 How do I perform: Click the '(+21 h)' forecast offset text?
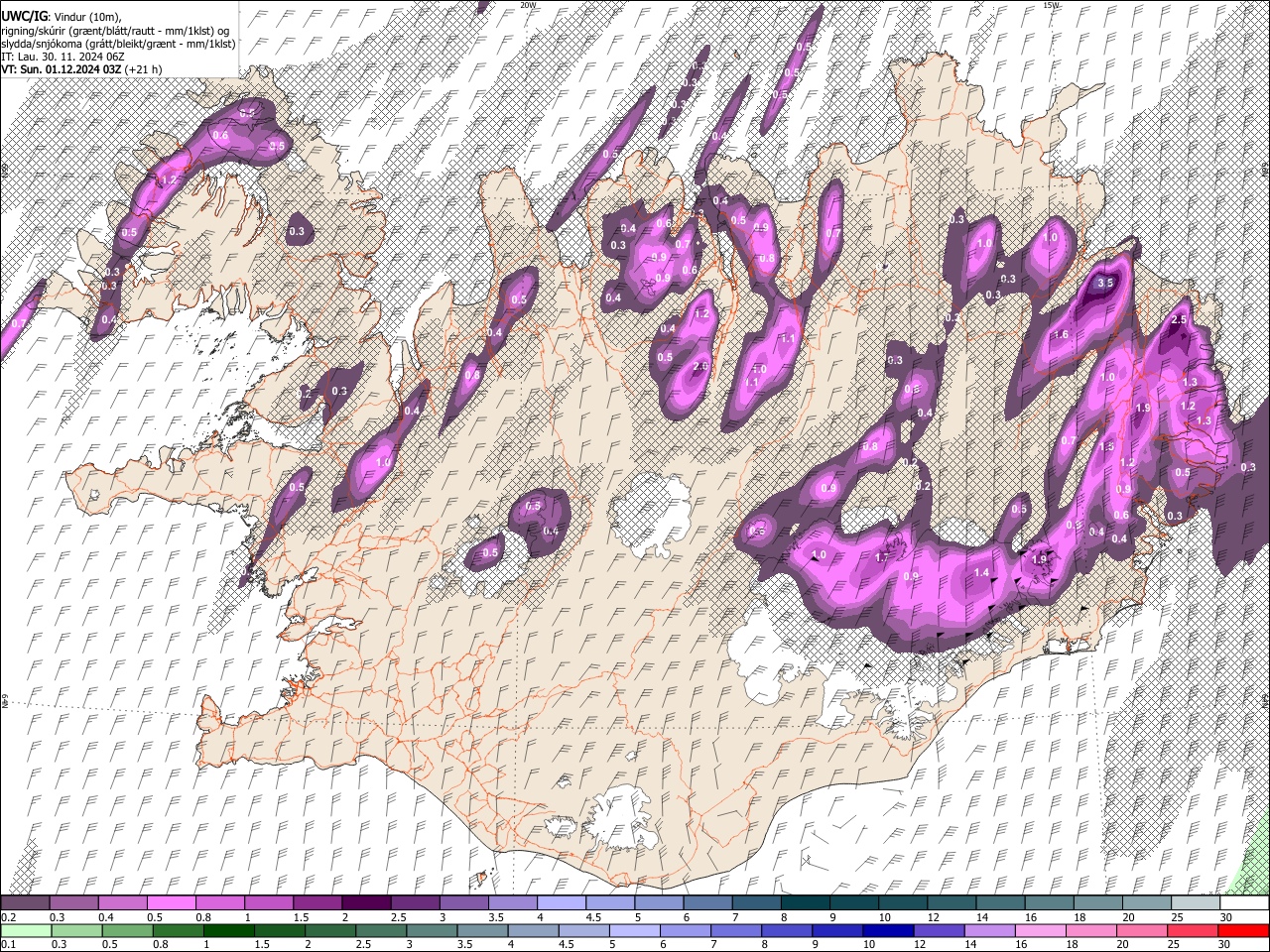143,69
